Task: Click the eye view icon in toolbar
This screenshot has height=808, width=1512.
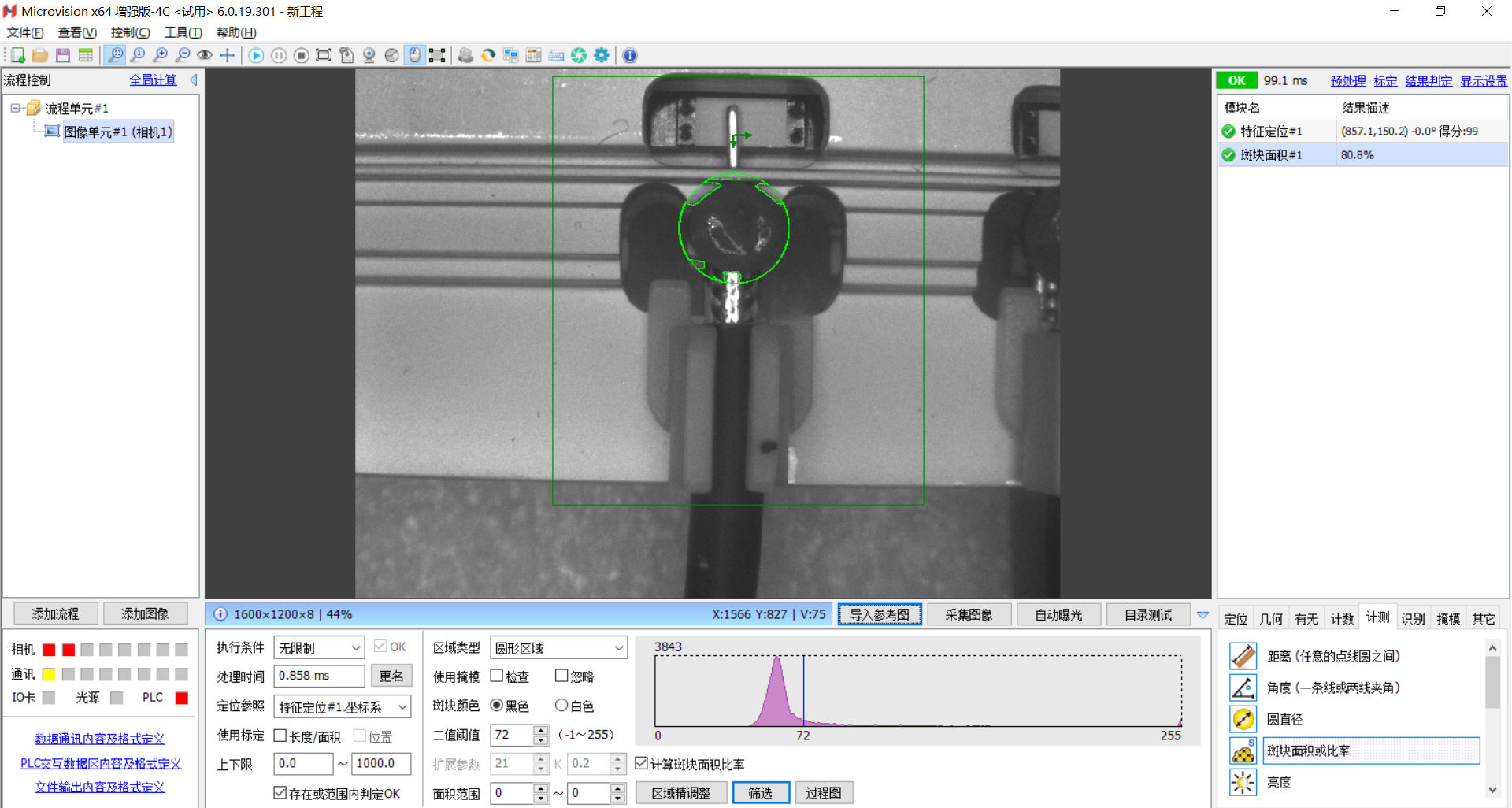Action: 205,55
